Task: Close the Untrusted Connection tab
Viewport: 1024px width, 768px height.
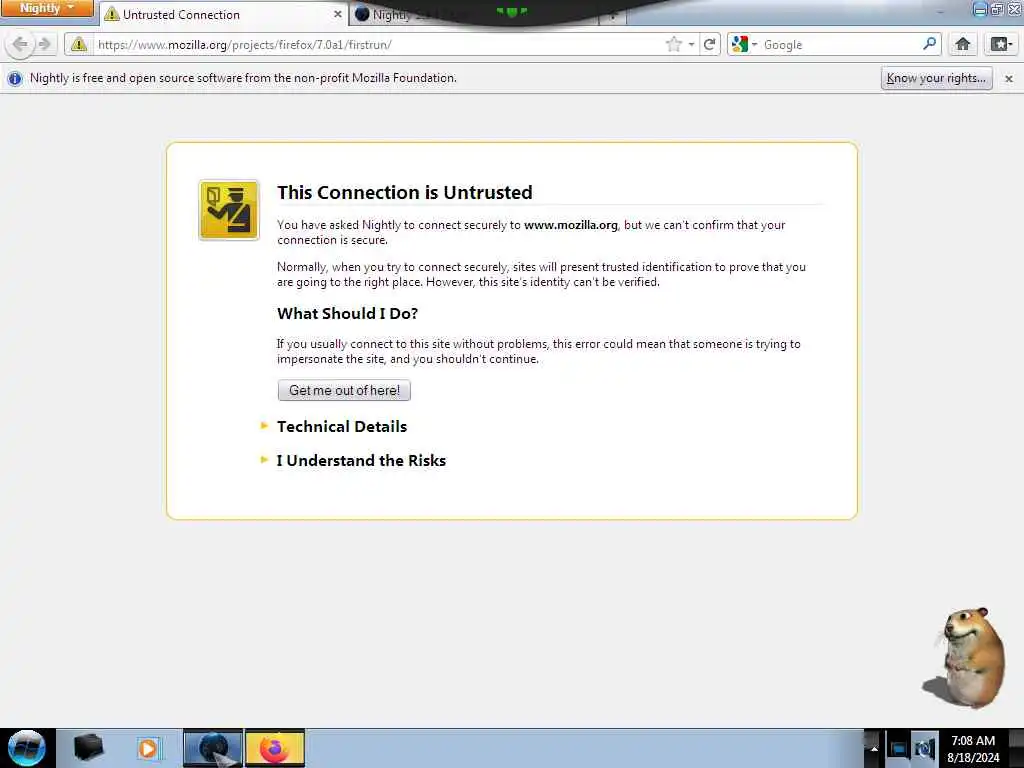Action: [x=337, y=14]
